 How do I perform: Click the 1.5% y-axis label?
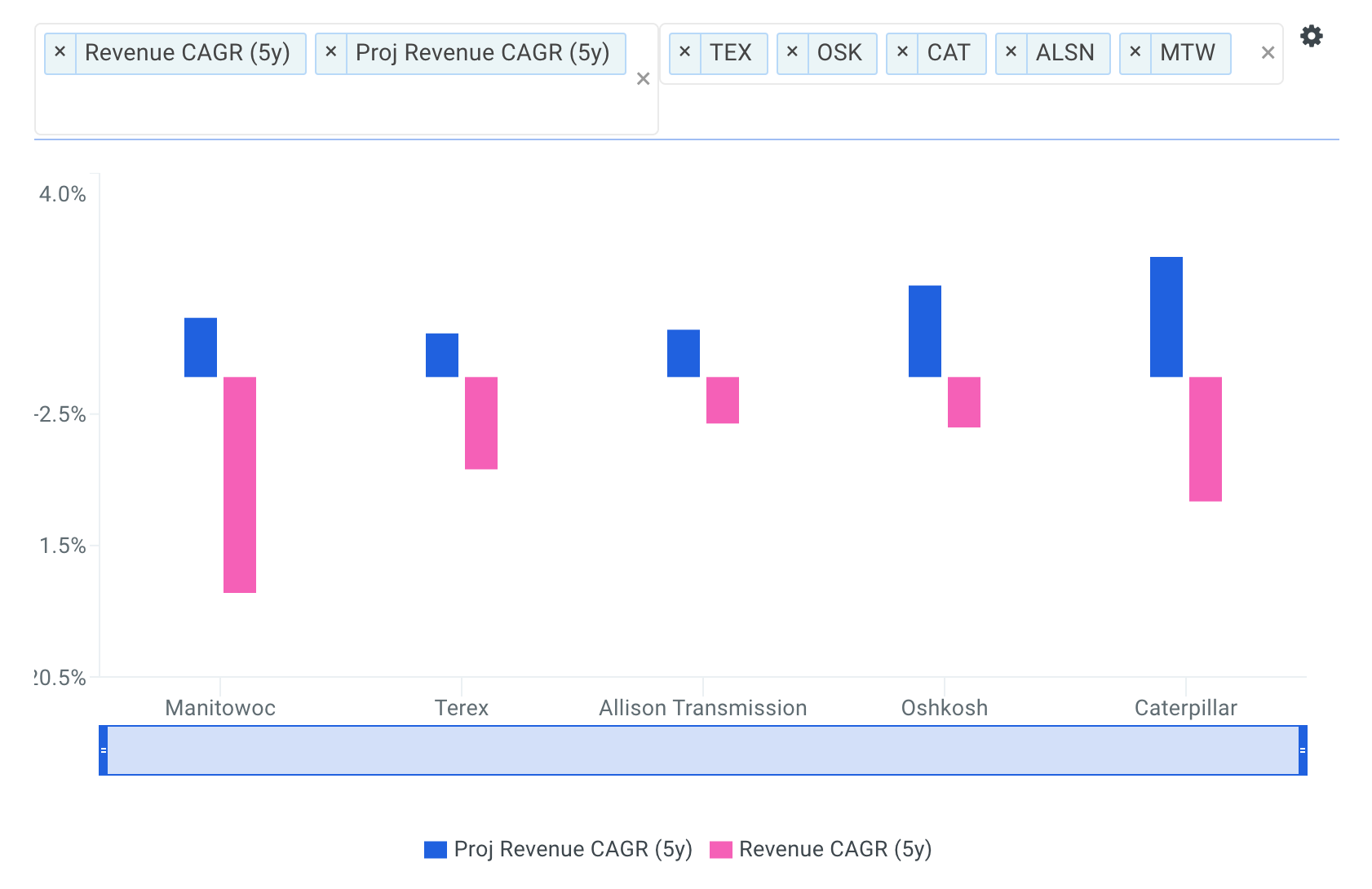[x=63, y=546]
